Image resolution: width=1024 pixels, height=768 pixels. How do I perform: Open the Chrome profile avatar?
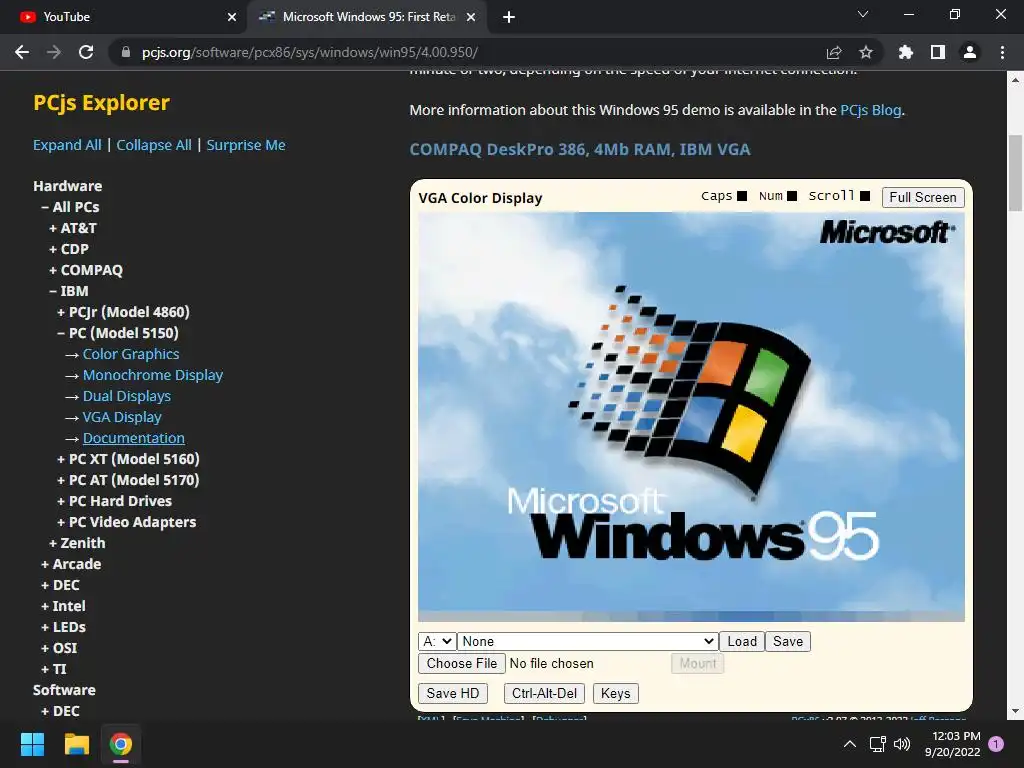[x=970, y=52]
